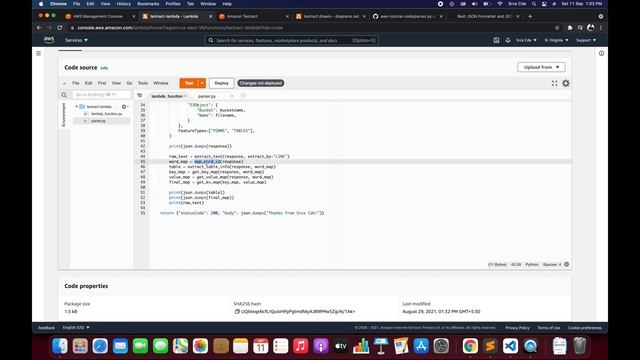640x360 pixels.
Task: Click the Python language selector in status bar
Action: 532,264
